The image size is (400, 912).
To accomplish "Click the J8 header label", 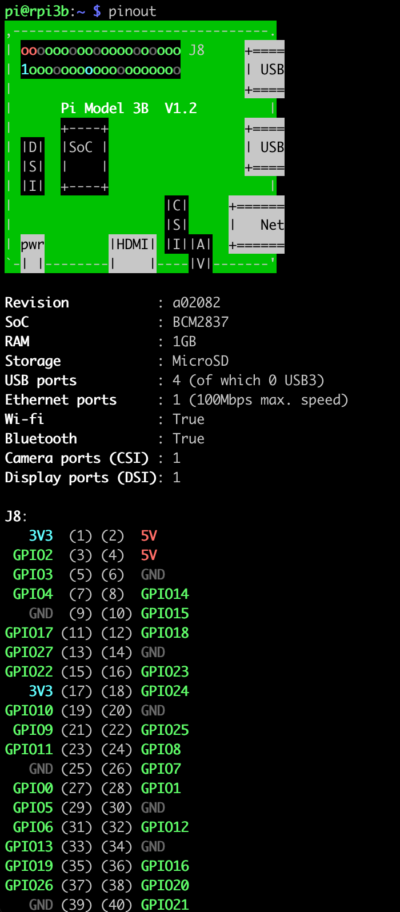I will [197, 50].
